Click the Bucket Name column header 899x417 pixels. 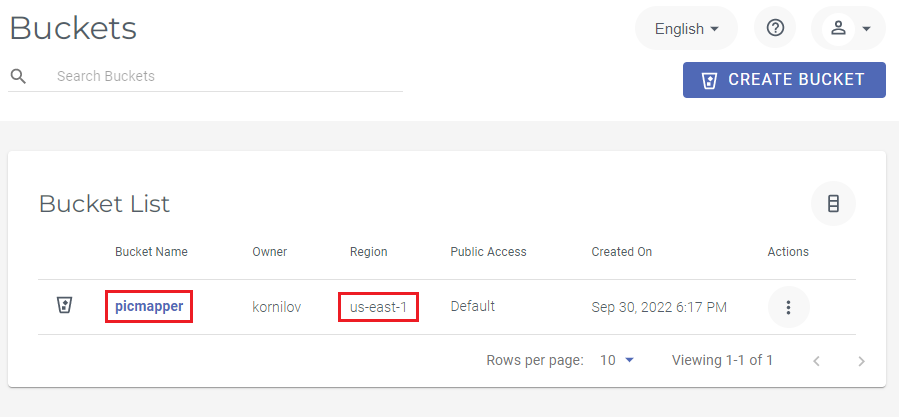151,252
